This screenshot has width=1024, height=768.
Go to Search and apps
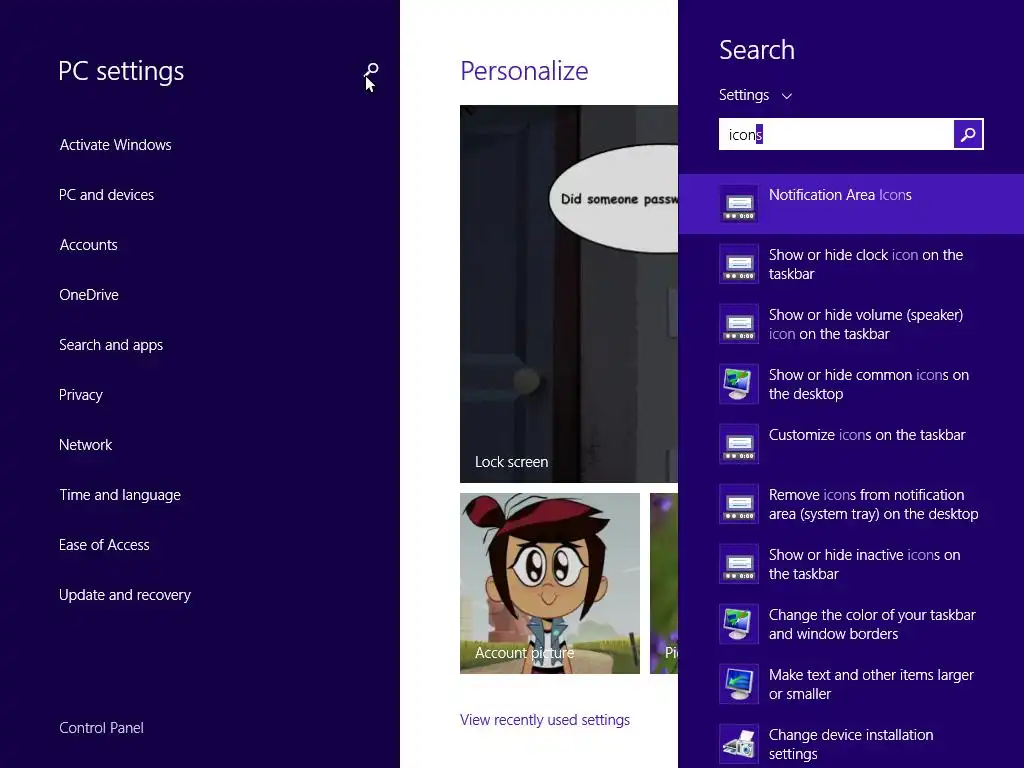point(111,345)
